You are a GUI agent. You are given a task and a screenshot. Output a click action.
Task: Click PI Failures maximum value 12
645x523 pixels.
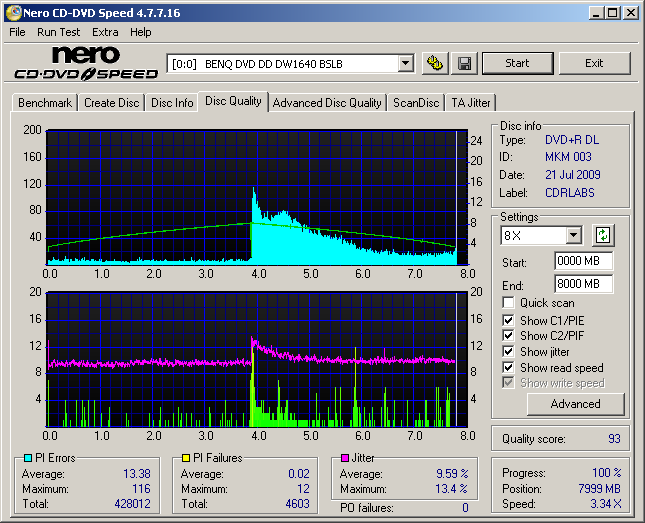[x=303, y=489]
